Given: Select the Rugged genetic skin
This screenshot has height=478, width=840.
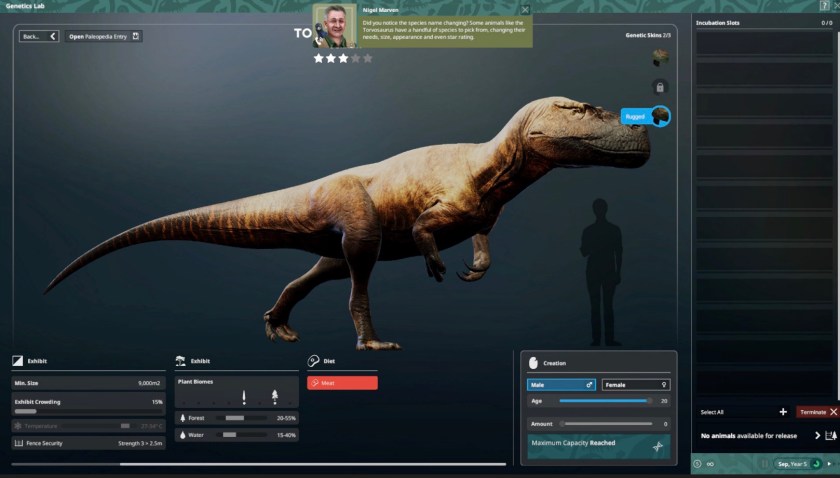Looking at the screenshot, I should [646, 116].
